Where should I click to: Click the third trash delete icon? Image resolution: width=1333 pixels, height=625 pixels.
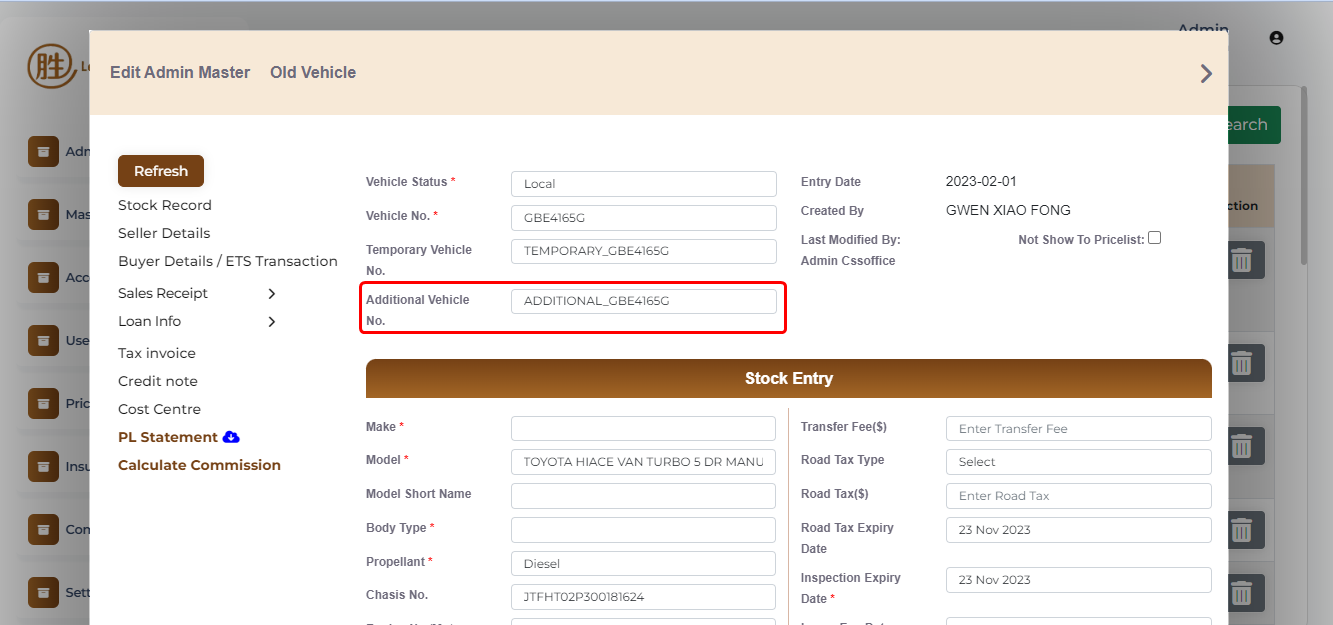click(x=1241, y=446)
